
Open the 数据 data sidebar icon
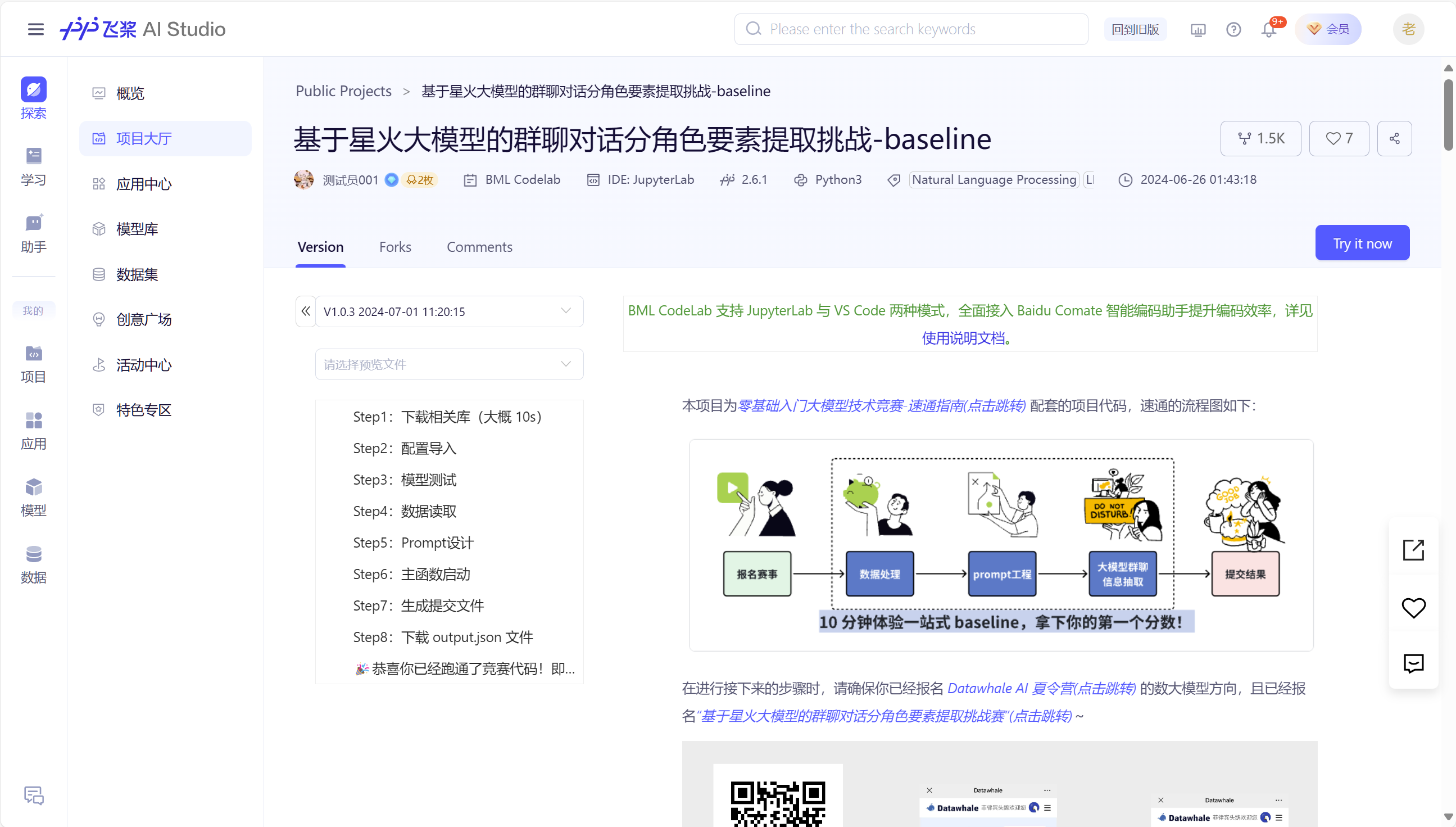pos(34,564)
